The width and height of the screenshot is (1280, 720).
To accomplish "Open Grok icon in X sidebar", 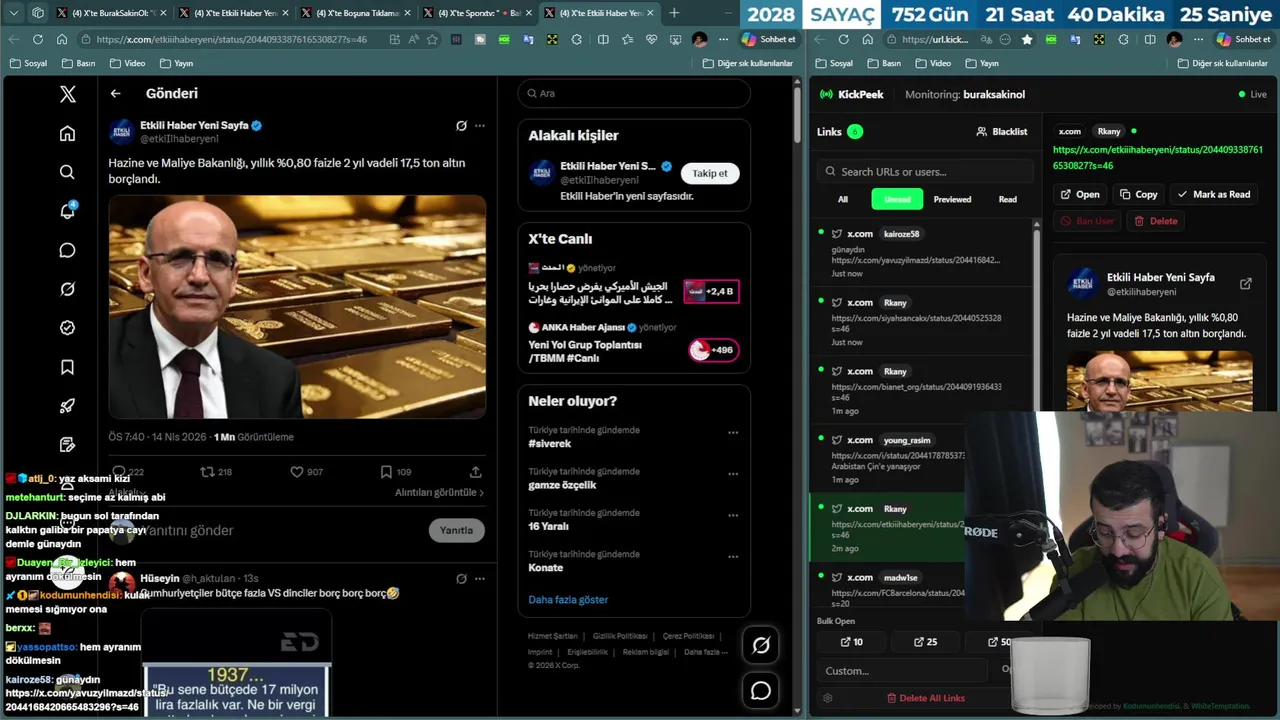I will pos(67,289).
